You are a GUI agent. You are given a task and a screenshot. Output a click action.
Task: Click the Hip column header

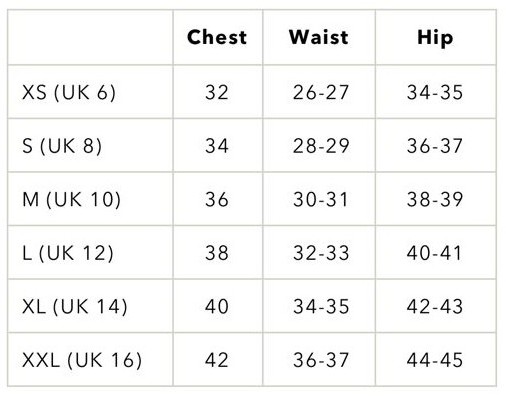coord(435,38)
